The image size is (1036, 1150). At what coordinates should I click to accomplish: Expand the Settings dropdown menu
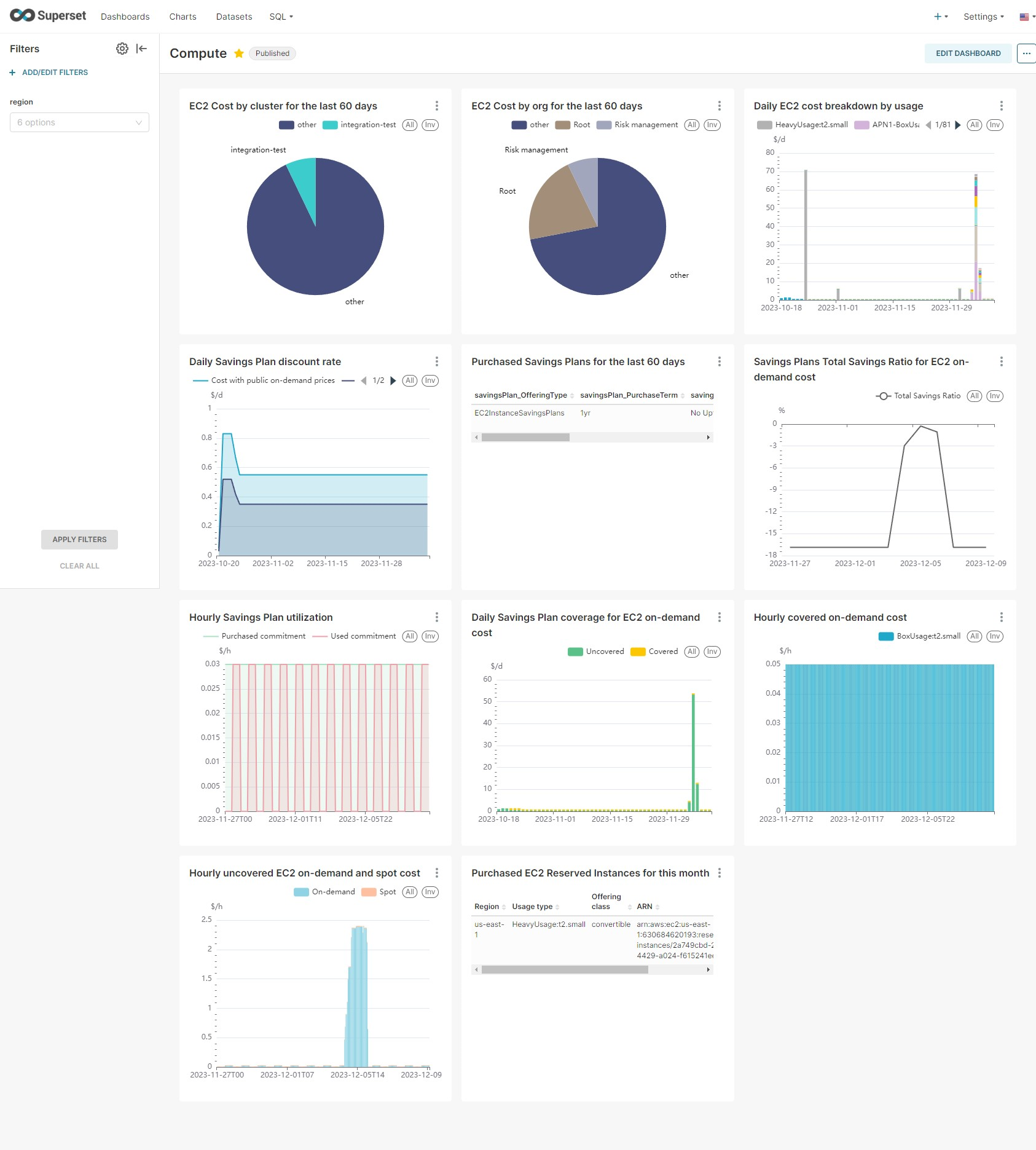pos(983,17)
